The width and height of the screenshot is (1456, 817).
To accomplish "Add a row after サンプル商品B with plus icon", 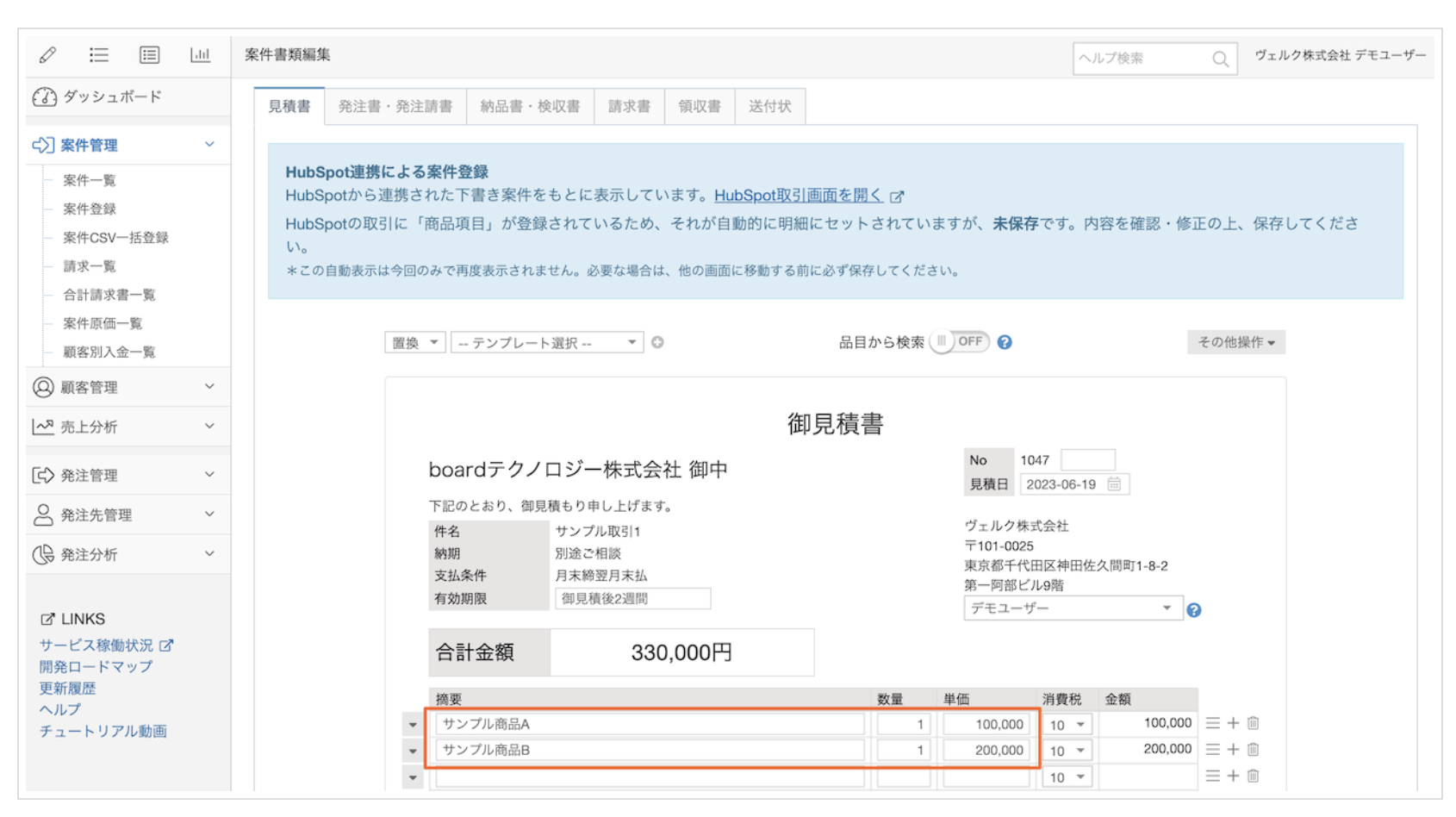I will point(1233,750).
